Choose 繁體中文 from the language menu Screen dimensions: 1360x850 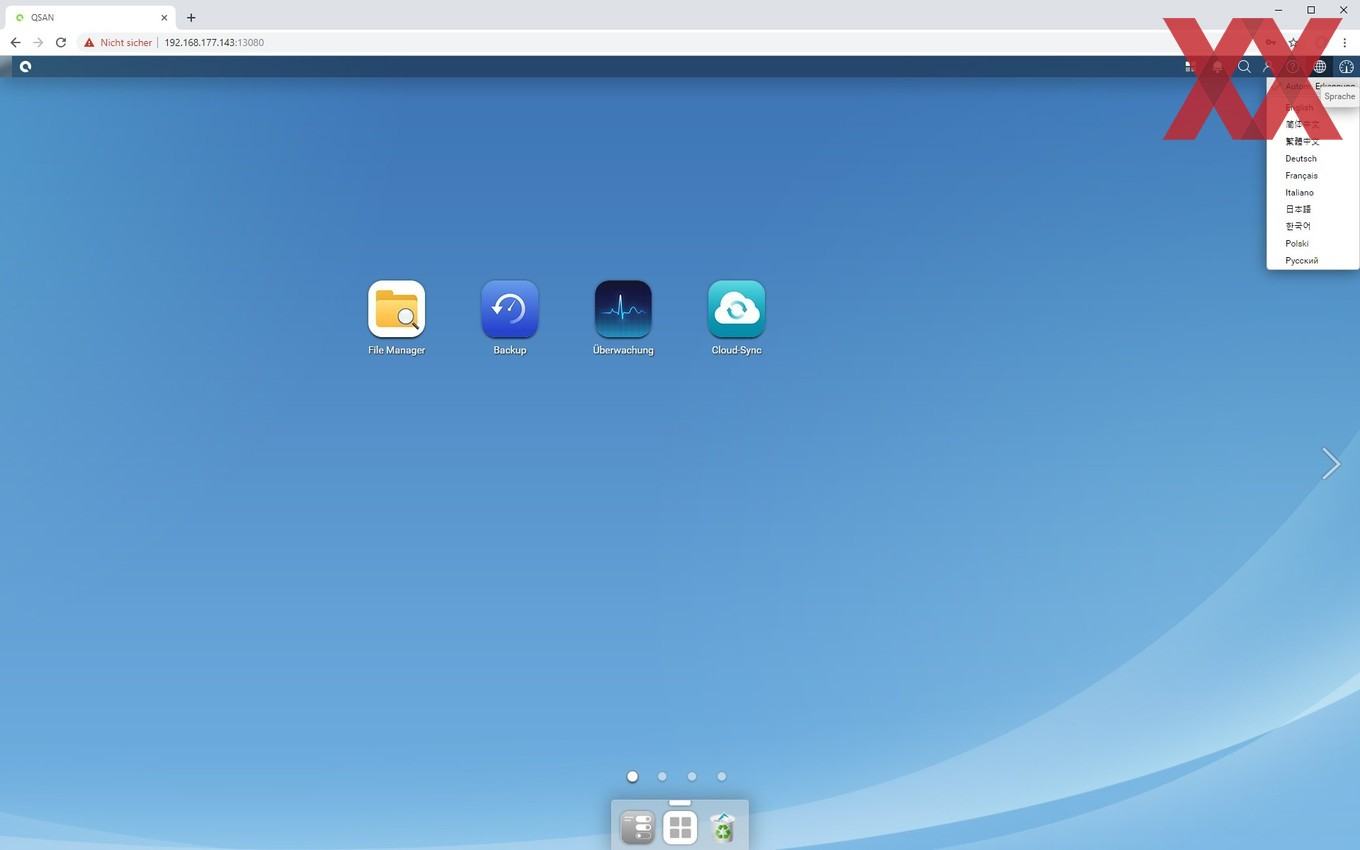(1302, 141)
